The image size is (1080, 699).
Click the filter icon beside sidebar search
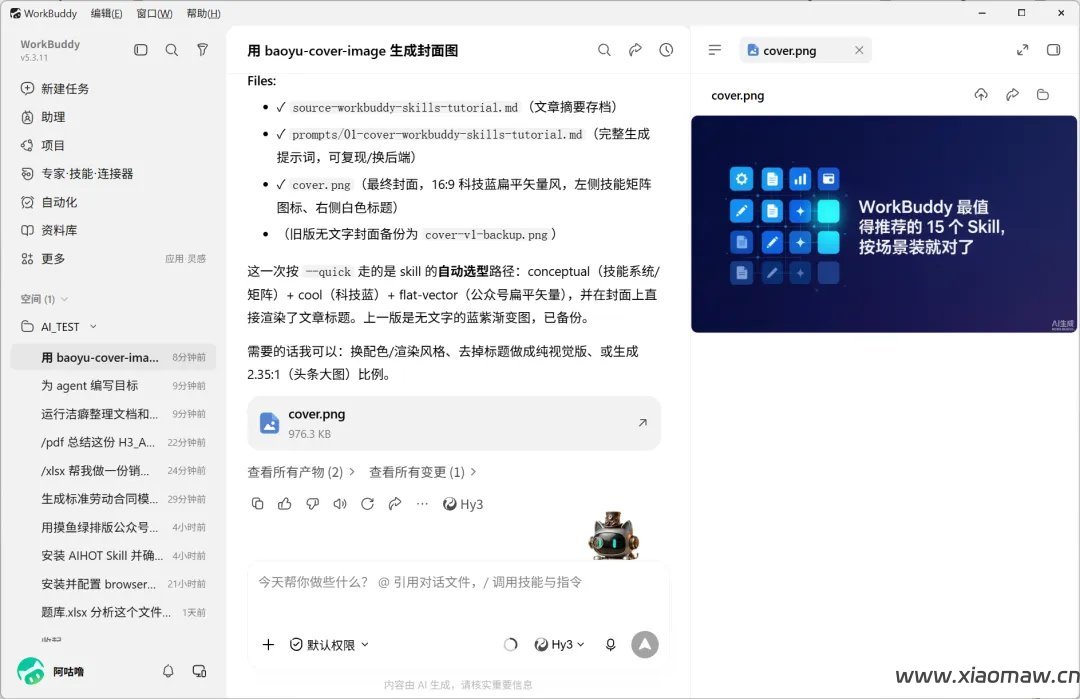(202, 50)
